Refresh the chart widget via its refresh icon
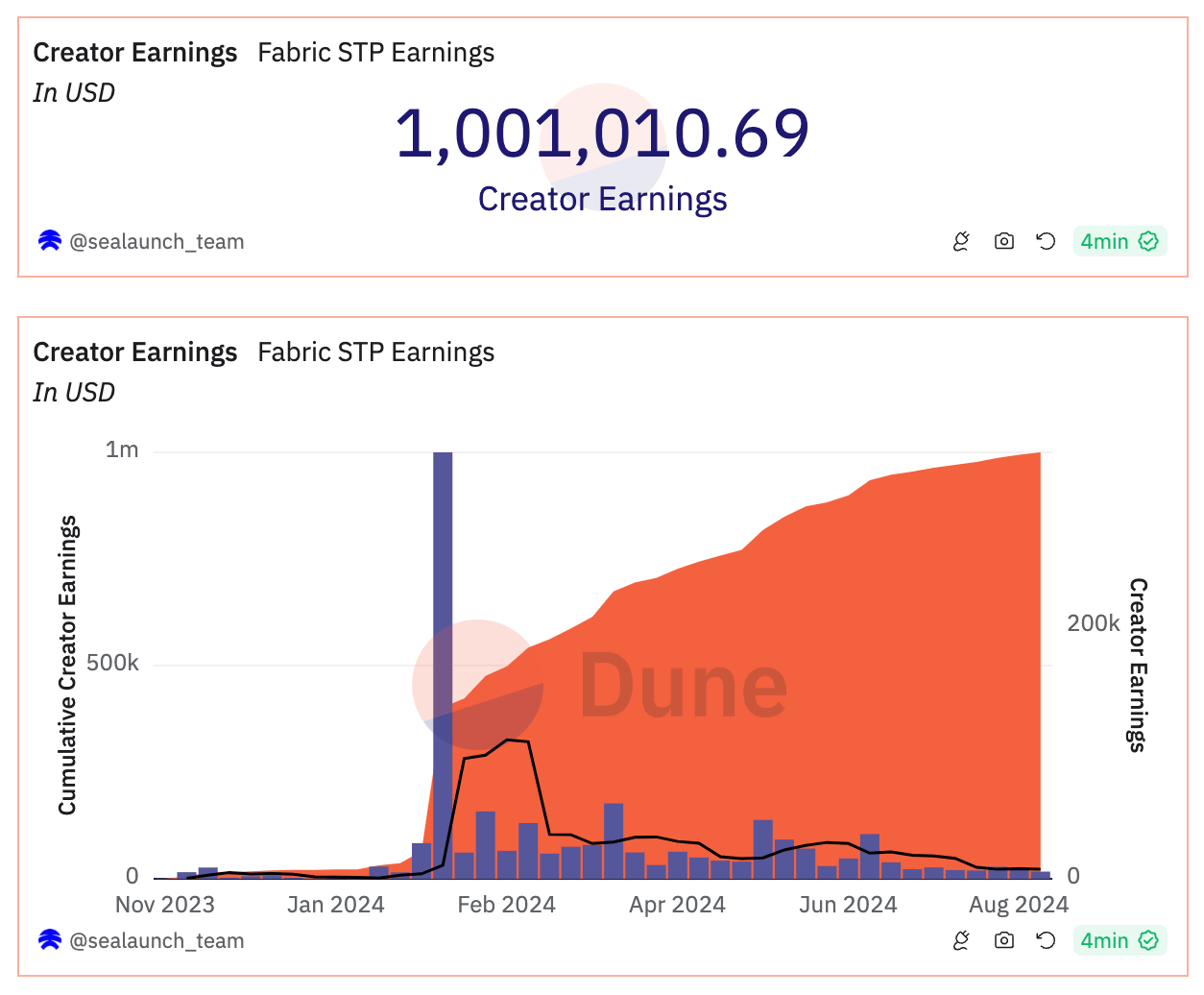This screenshot has height=995, width=1204. pyautogui.click(x=1045, y=940)
